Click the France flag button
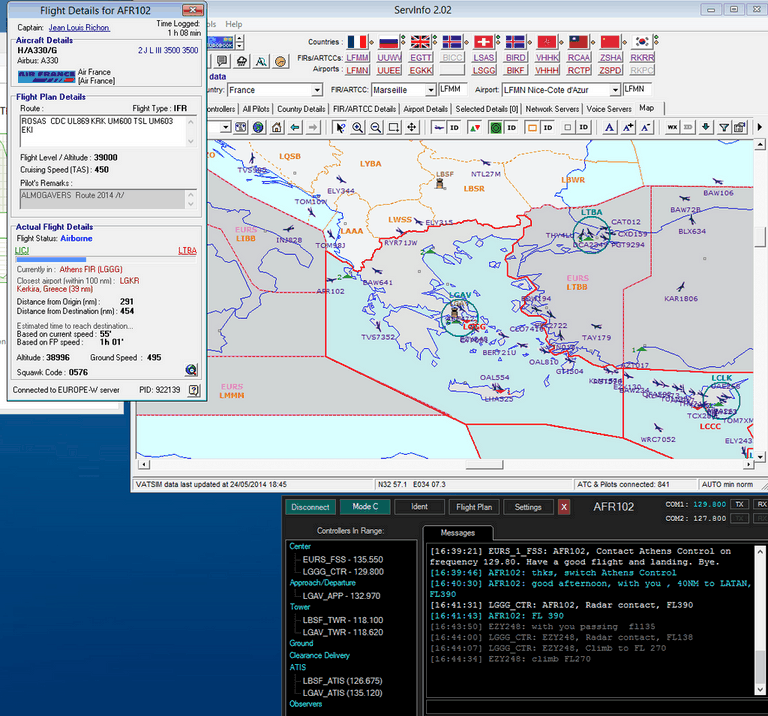The width and height of the screenshot is (768, 716). click(x=357, y=42)
